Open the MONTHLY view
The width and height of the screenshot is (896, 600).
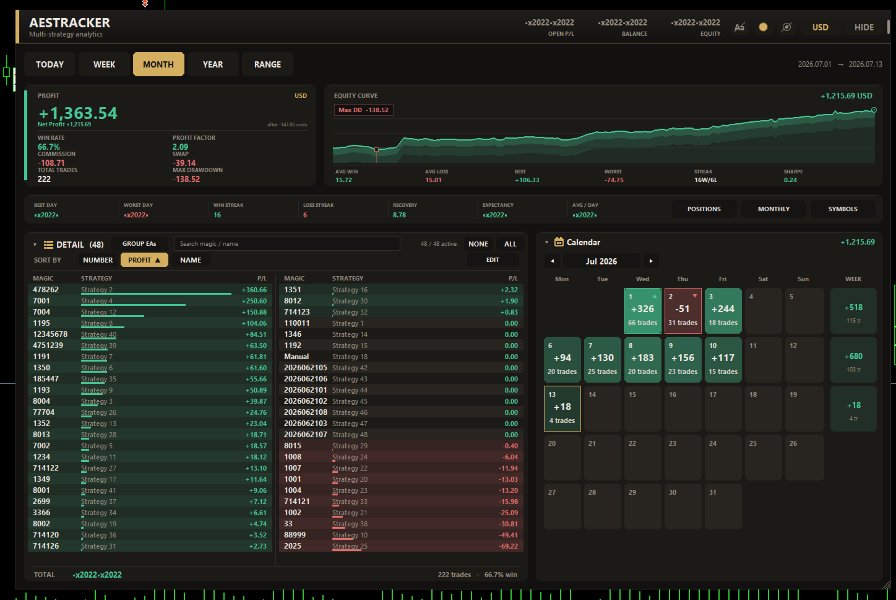pyautogui.click(x=774, y=209)
